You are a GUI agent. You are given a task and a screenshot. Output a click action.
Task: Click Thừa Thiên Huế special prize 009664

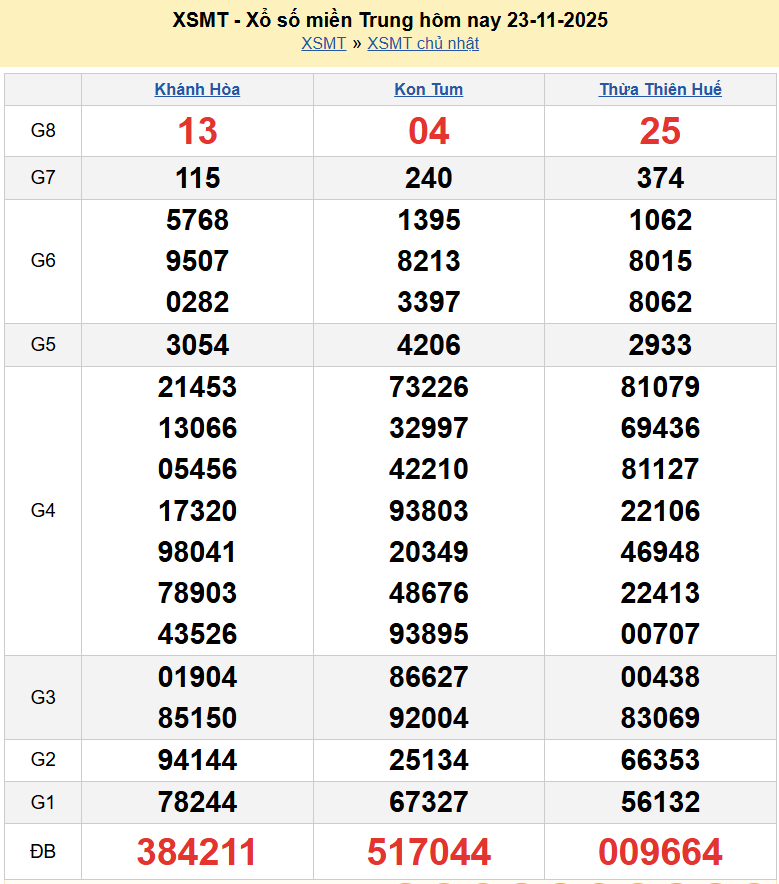point(660,852)
